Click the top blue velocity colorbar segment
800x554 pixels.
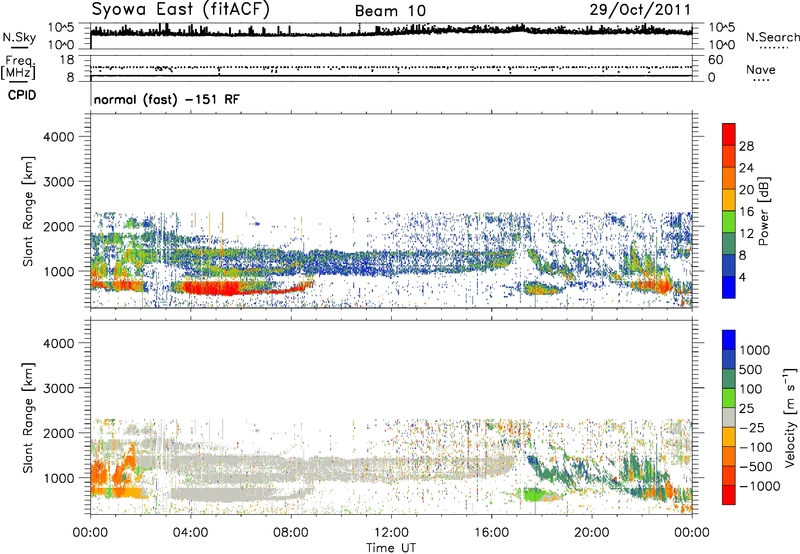(729, 340)
